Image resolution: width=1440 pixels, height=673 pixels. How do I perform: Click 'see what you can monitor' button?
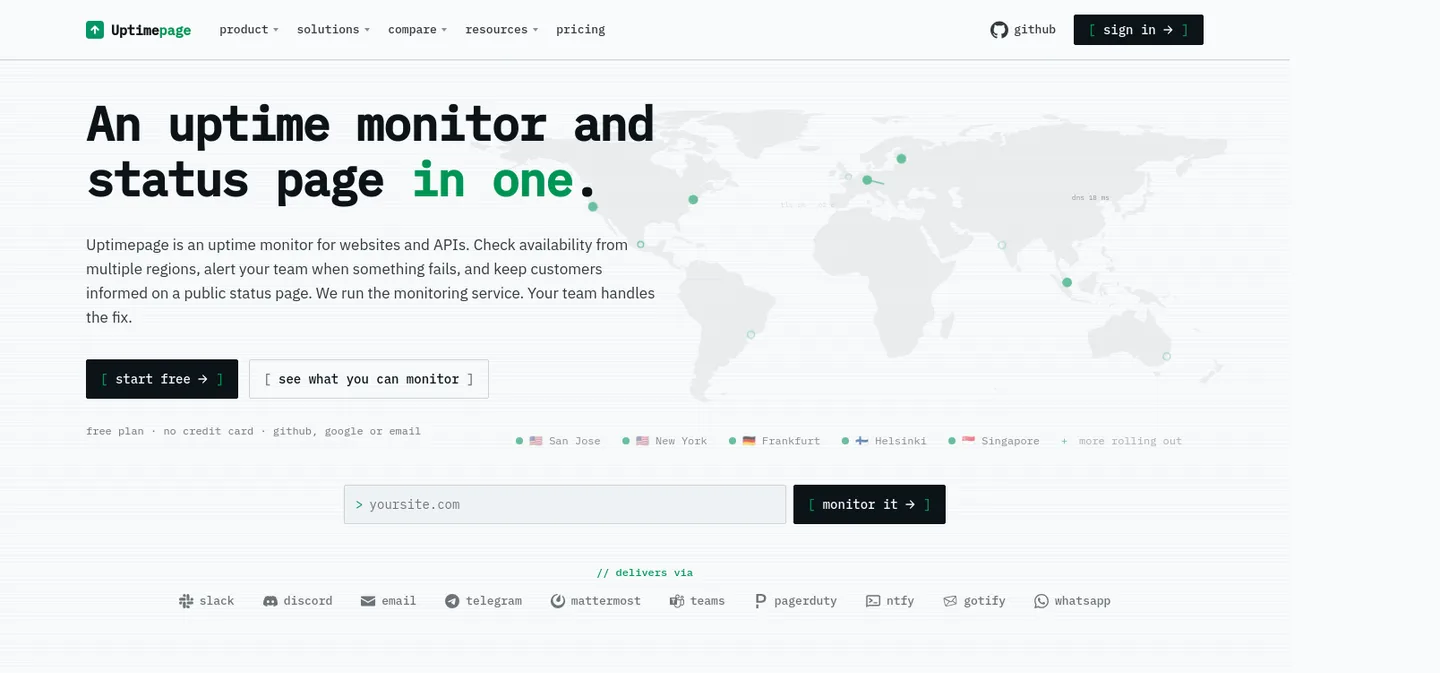coord(369,379)
